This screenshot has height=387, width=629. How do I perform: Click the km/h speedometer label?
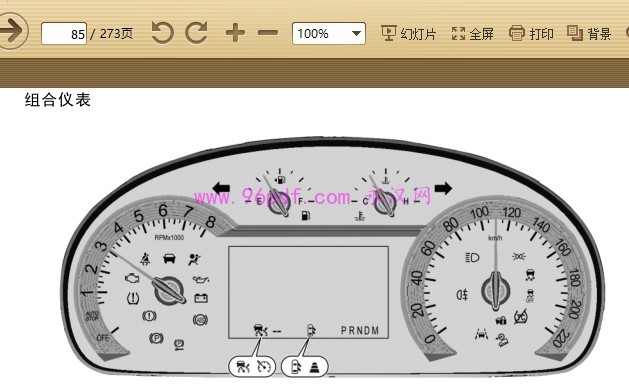(495, 238)
